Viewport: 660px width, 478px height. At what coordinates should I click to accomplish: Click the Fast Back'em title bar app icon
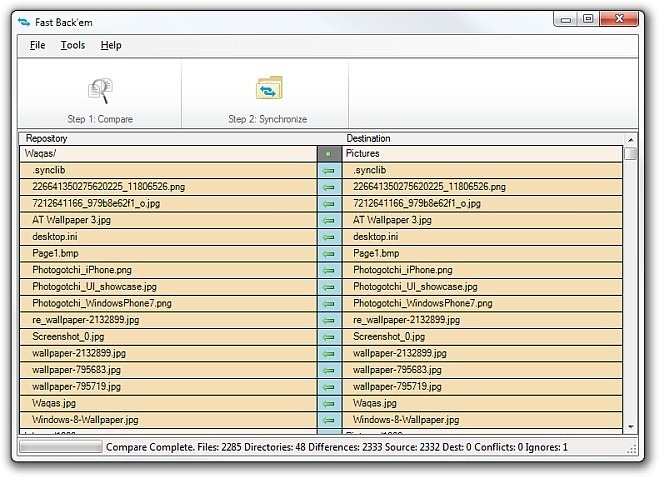[x=25, y=19]
